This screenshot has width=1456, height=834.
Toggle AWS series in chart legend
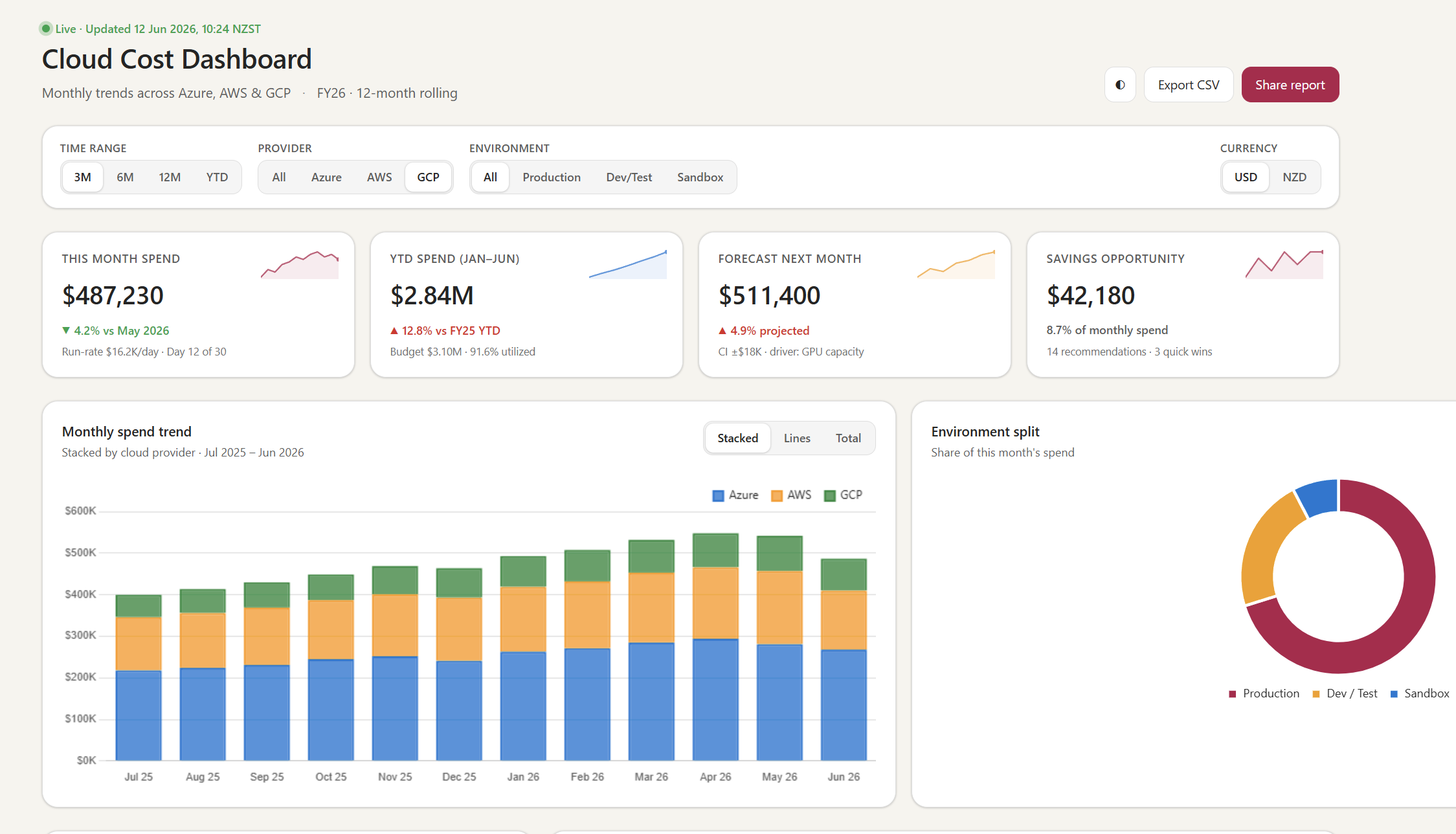[x=791, y=495]
